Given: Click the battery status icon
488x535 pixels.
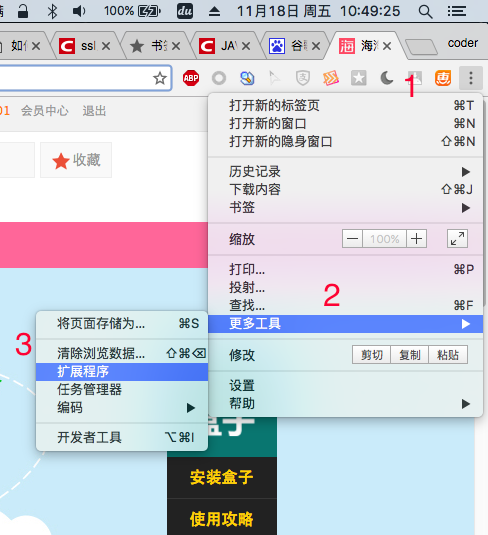Looking at the screenshot, I should (x=149, y=12).
